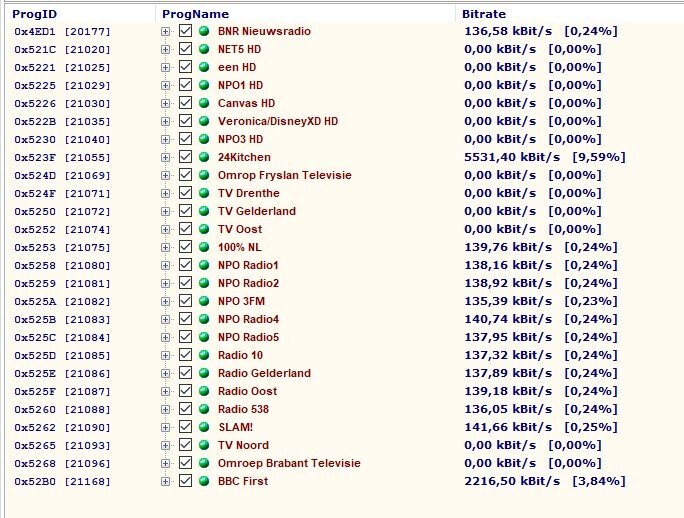Sort by the ProgID column header
Image resolution: width=684 pixels, height=518 pixels.
click(34, 14)
